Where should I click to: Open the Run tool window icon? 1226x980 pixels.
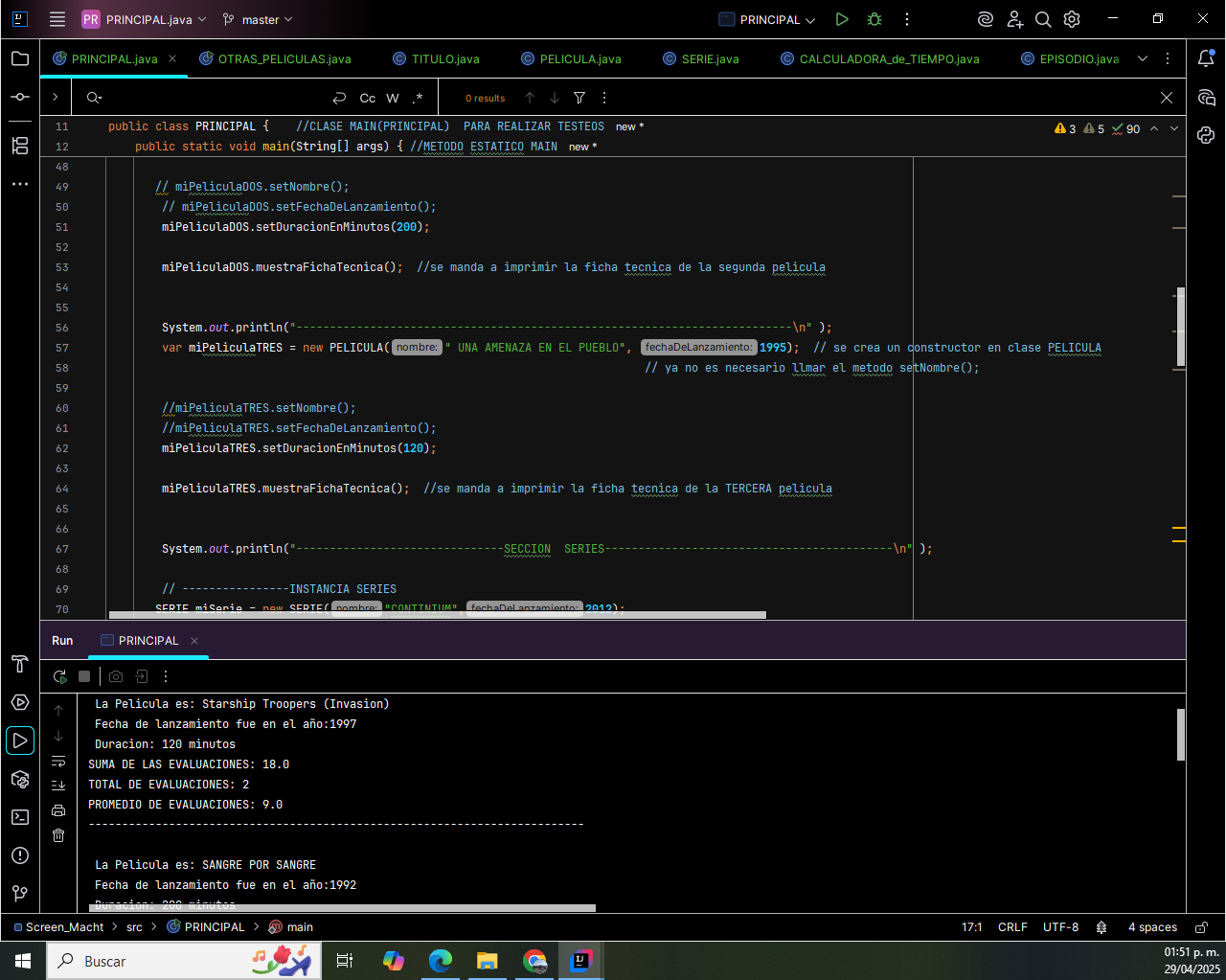(20, 741)
